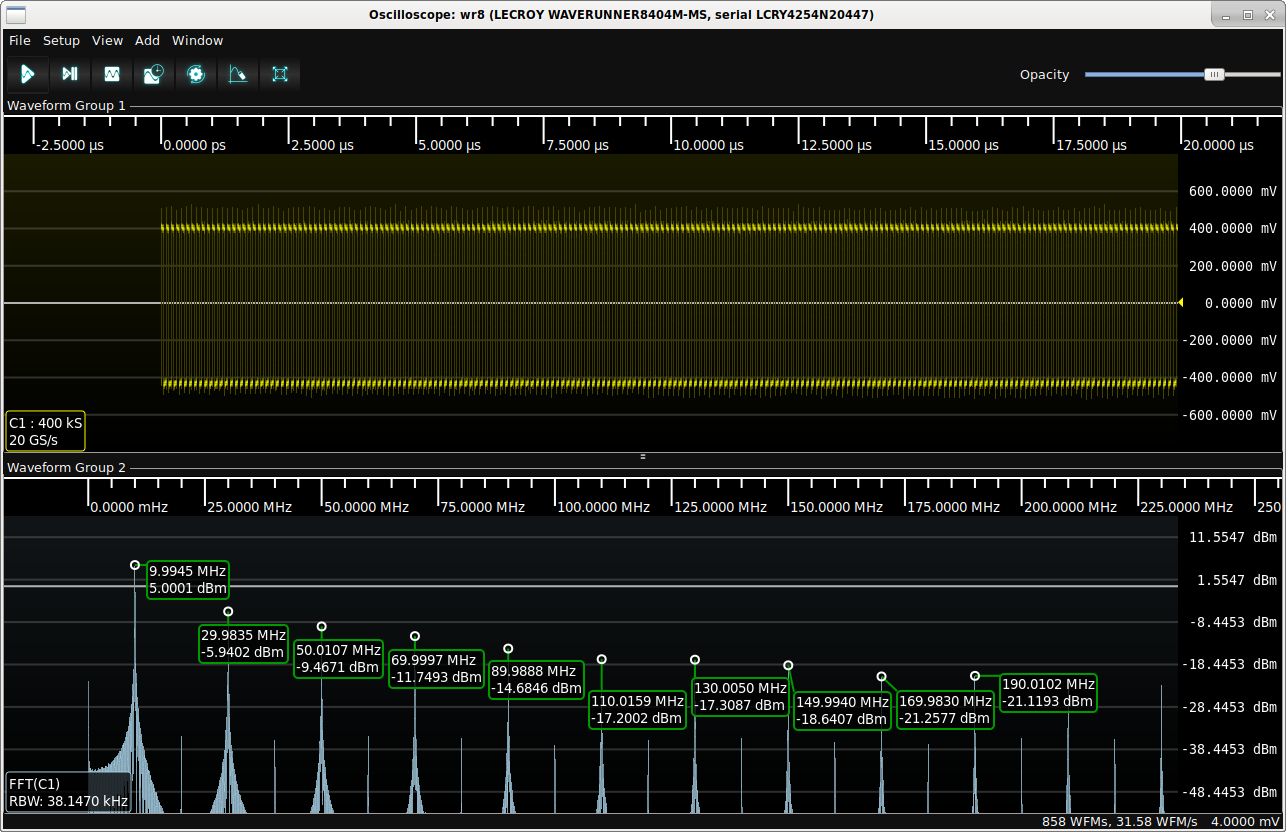The width and height of the screenshot is (1286, 832).
Task: Click the gear refresh settings icon
Action: [195, 74]
